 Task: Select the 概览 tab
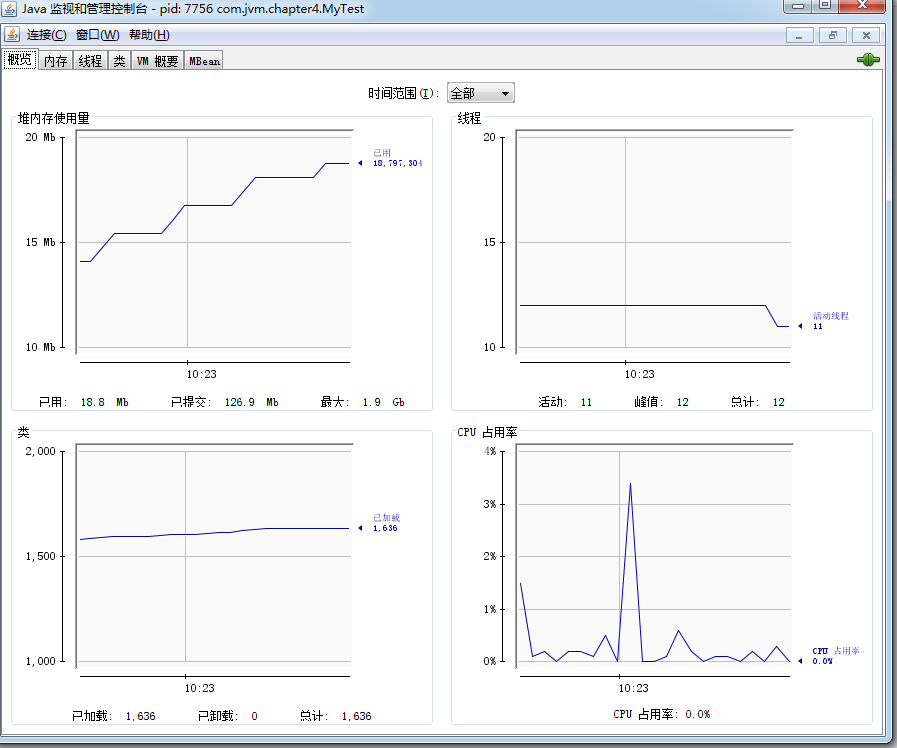(20, 59)
